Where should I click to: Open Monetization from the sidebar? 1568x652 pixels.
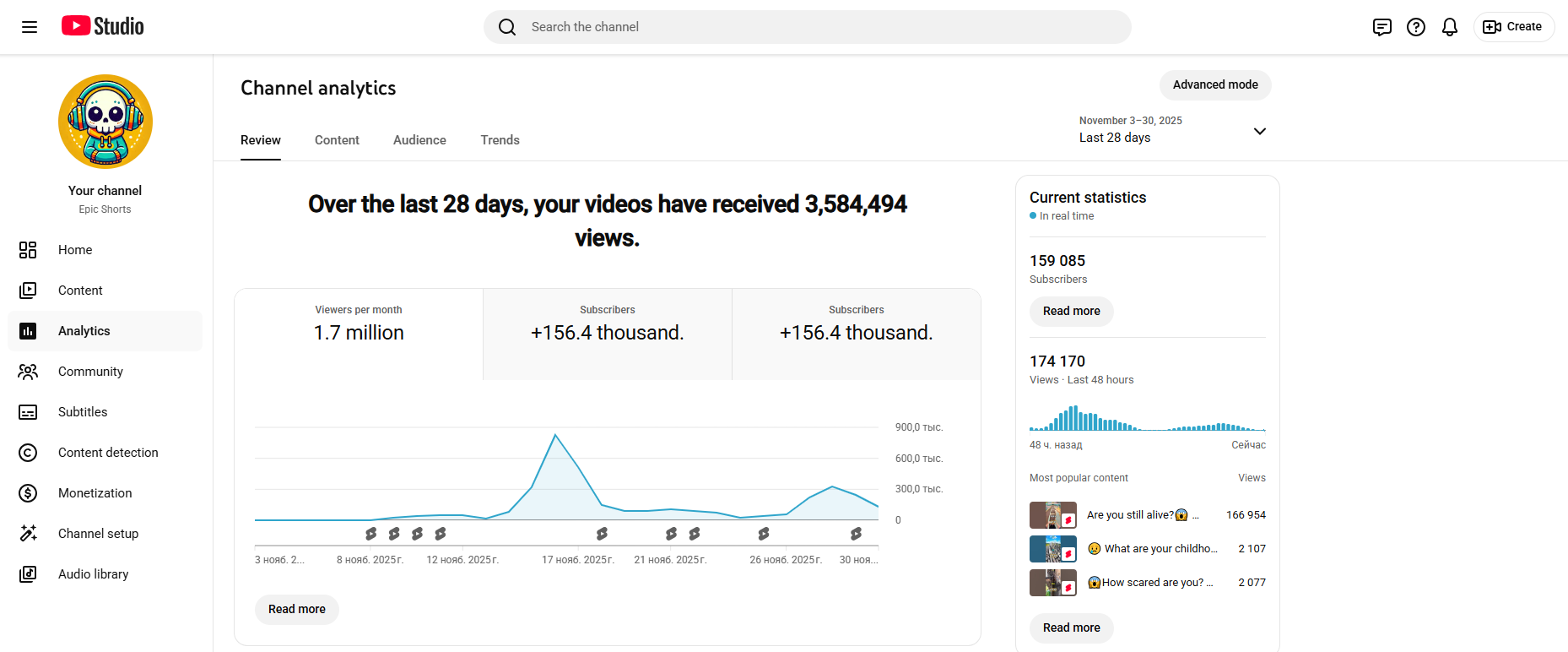[95, 493]
